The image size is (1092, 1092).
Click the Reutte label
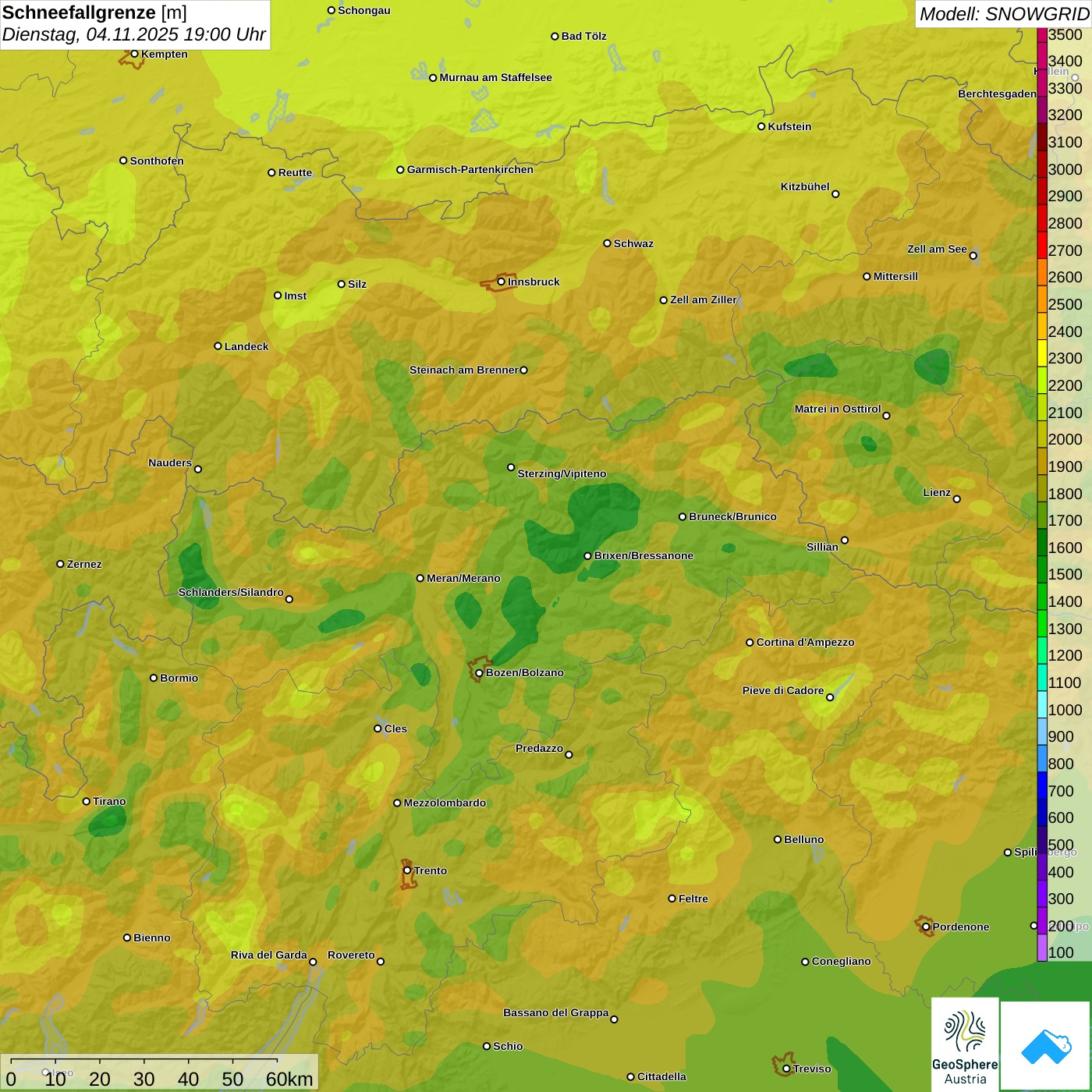point(295,172)
